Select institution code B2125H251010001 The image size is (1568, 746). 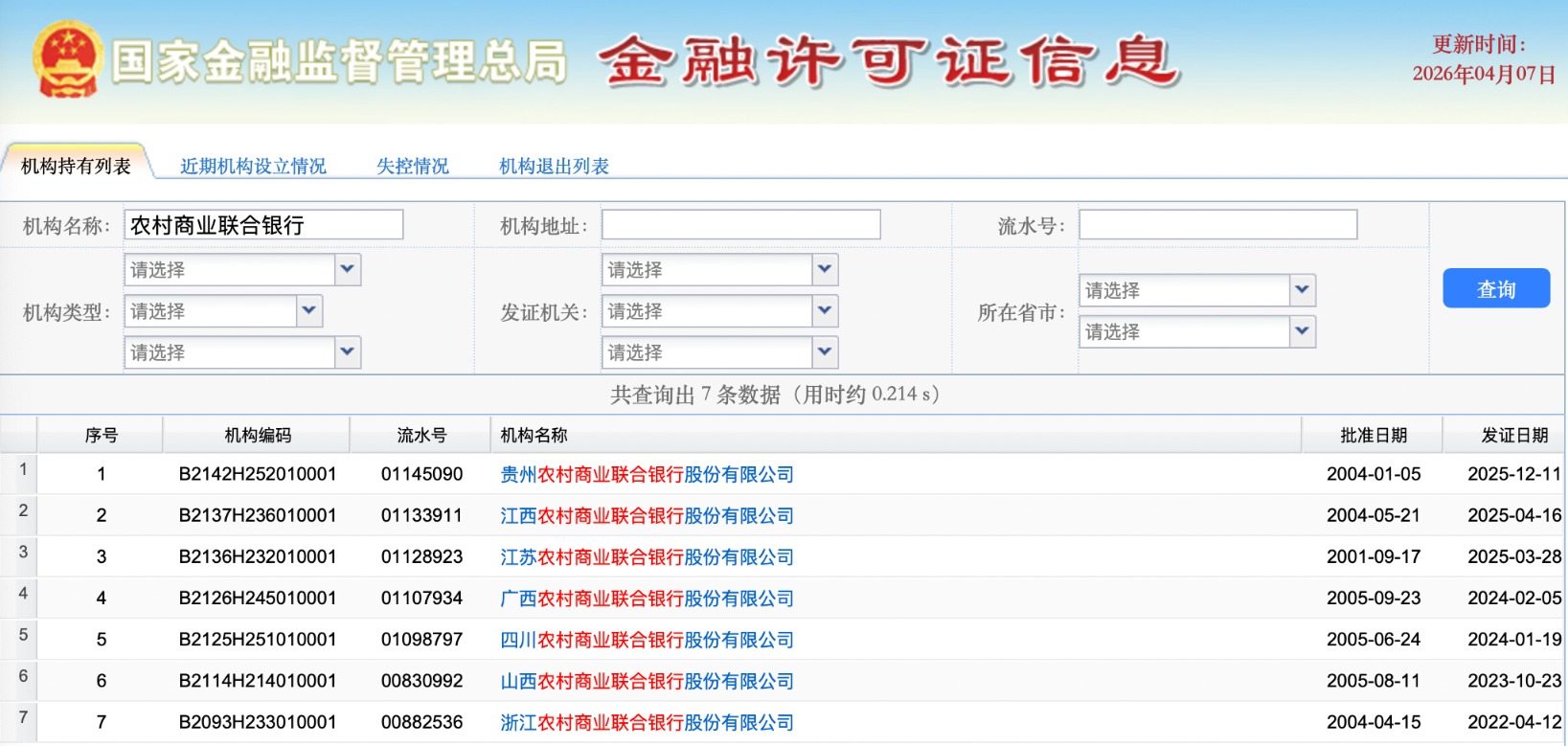[x=258, y=639]
